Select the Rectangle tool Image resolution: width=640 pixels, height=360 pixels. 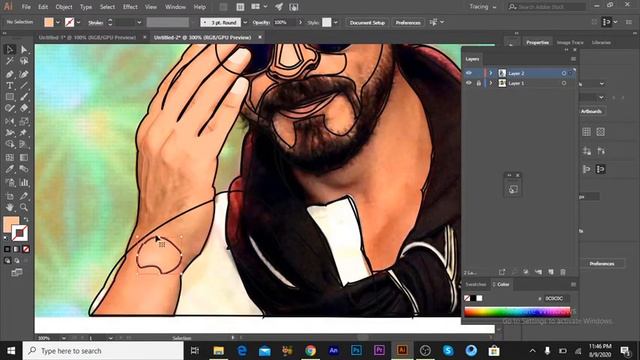[x=10, y=97]
